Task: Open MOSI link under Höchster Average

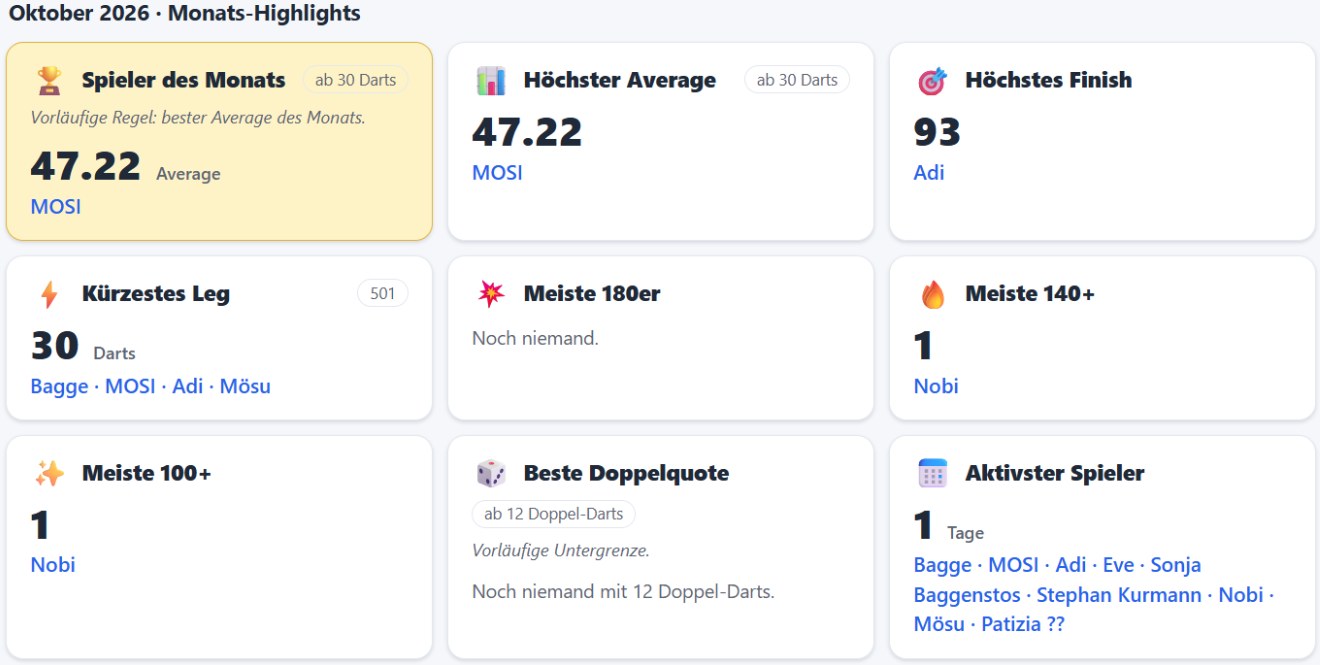Action: point(497,173)
